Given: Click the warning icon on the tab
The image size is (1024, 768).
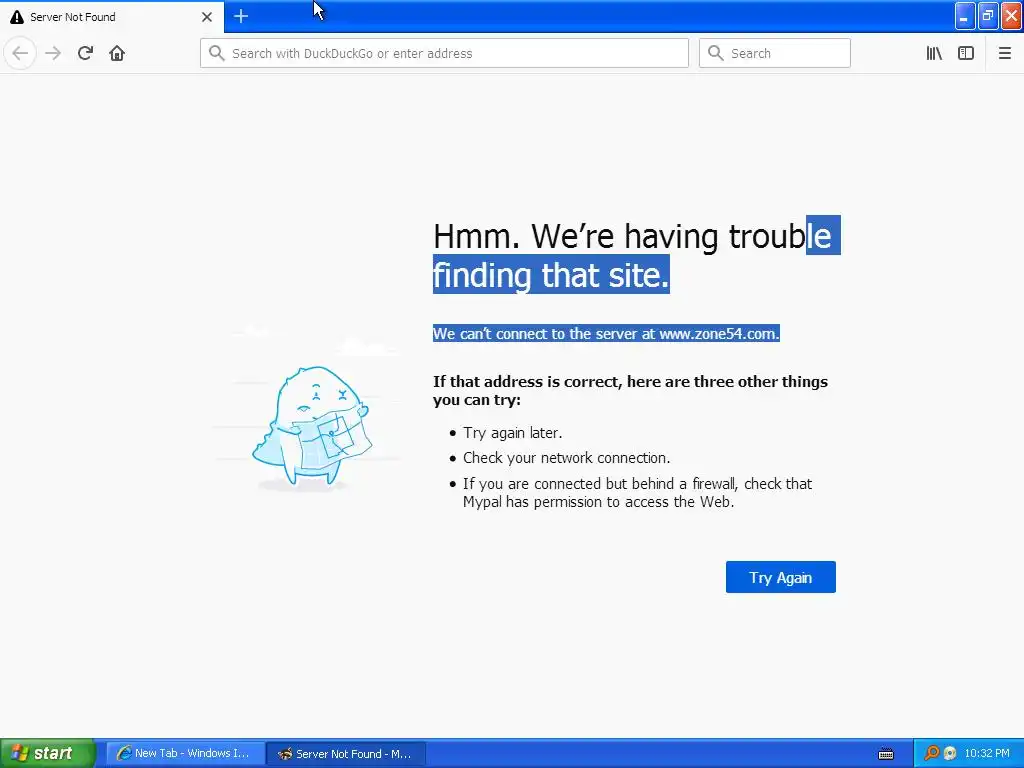Looking at the screenshot, I should tap(17, 17).
